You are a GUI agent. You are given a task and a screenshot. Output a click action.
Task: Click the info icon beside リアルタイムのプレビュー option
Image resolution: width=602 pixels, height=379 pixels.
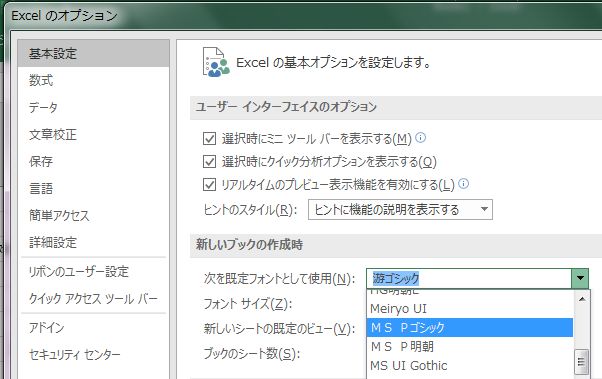coord(464,184)
